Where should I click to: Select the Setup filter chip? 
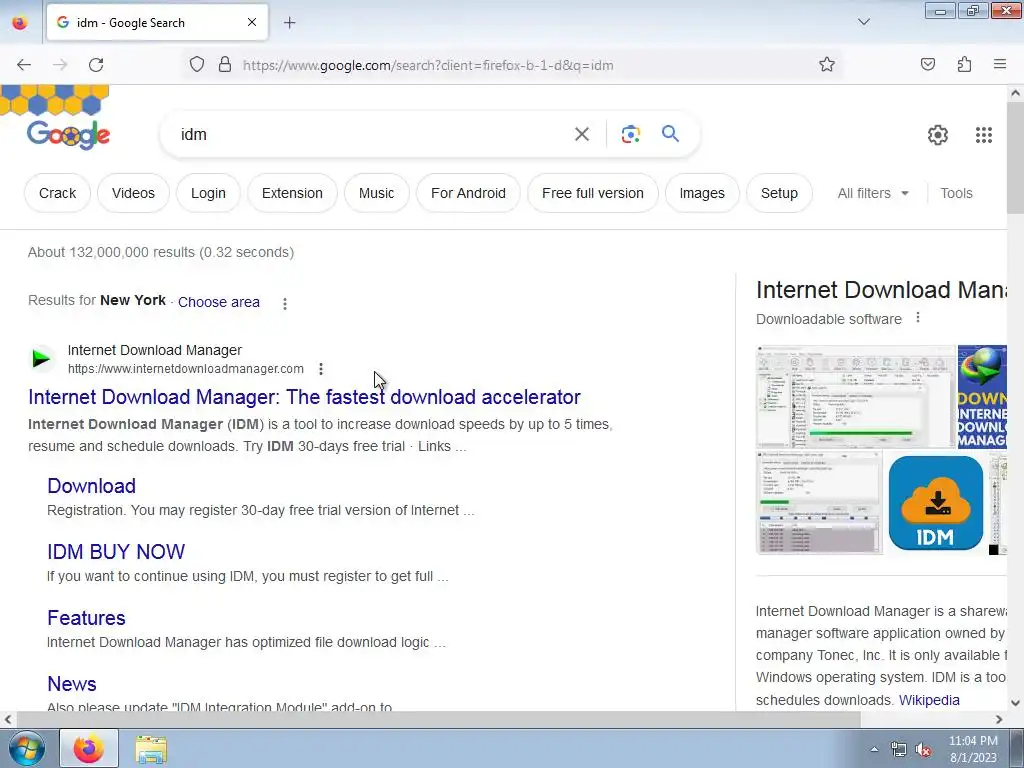pos(779,193)
